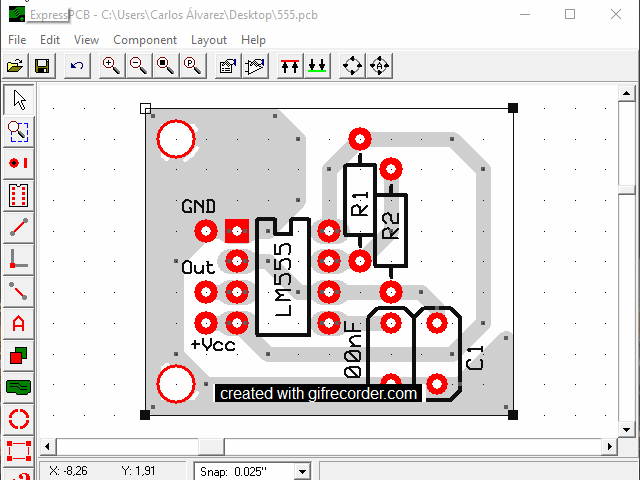Select the zoom region tool
The image size is (640, 480).
point(19,132)
